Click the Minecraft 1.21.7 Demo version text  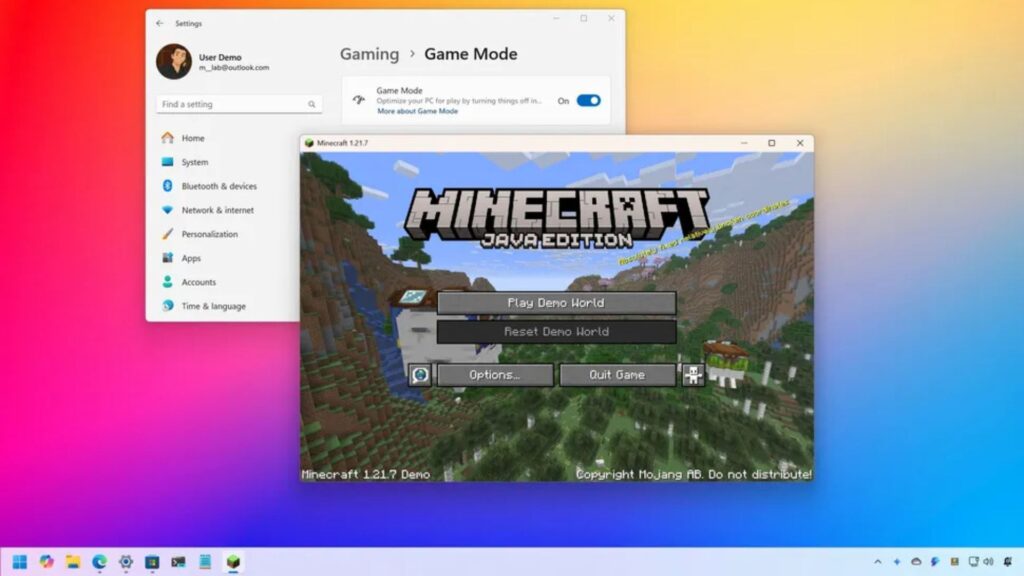pos(366,475)
